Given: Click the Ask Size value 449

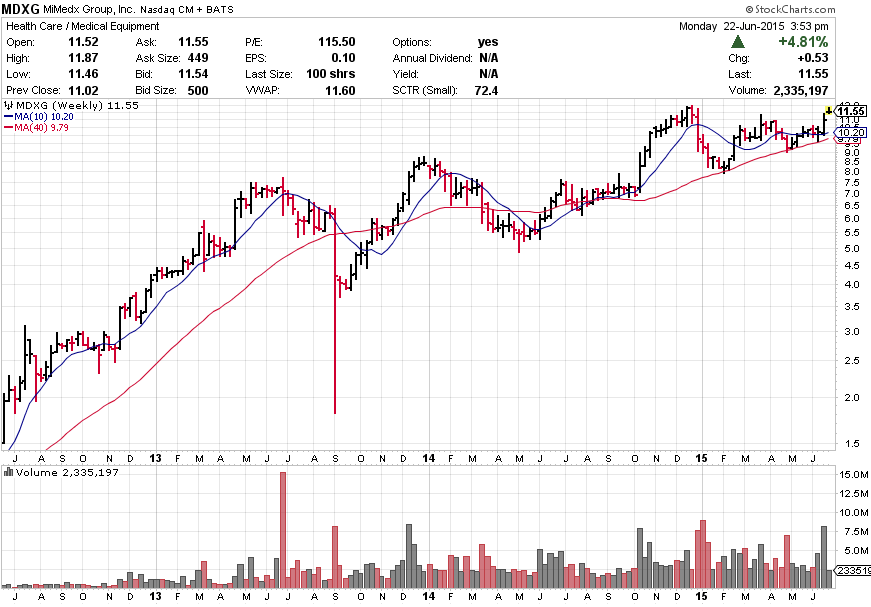Looking at the screenshot, I should click(198, 58).
